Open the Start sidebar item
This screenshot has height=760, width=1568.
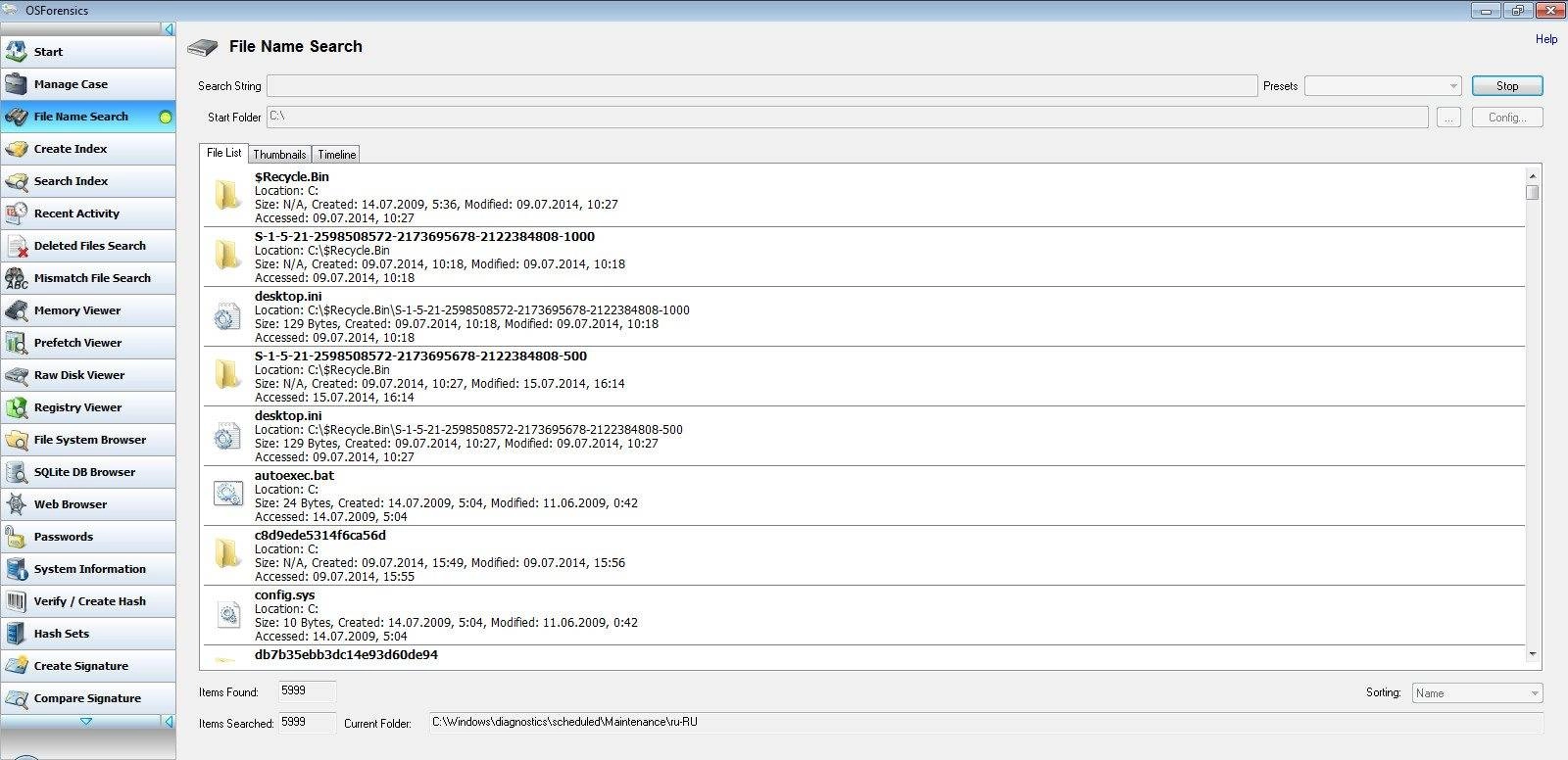point(88,52)
